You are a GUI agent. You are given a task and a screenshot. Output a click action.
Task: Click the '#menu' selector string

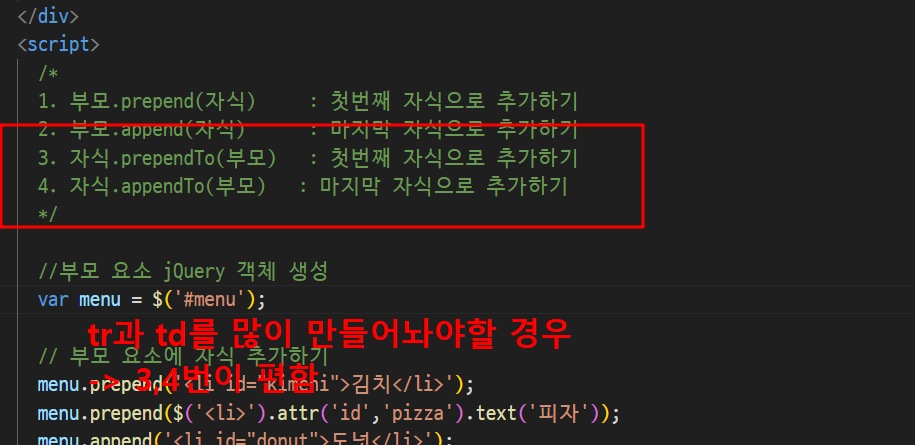point(208,300)
